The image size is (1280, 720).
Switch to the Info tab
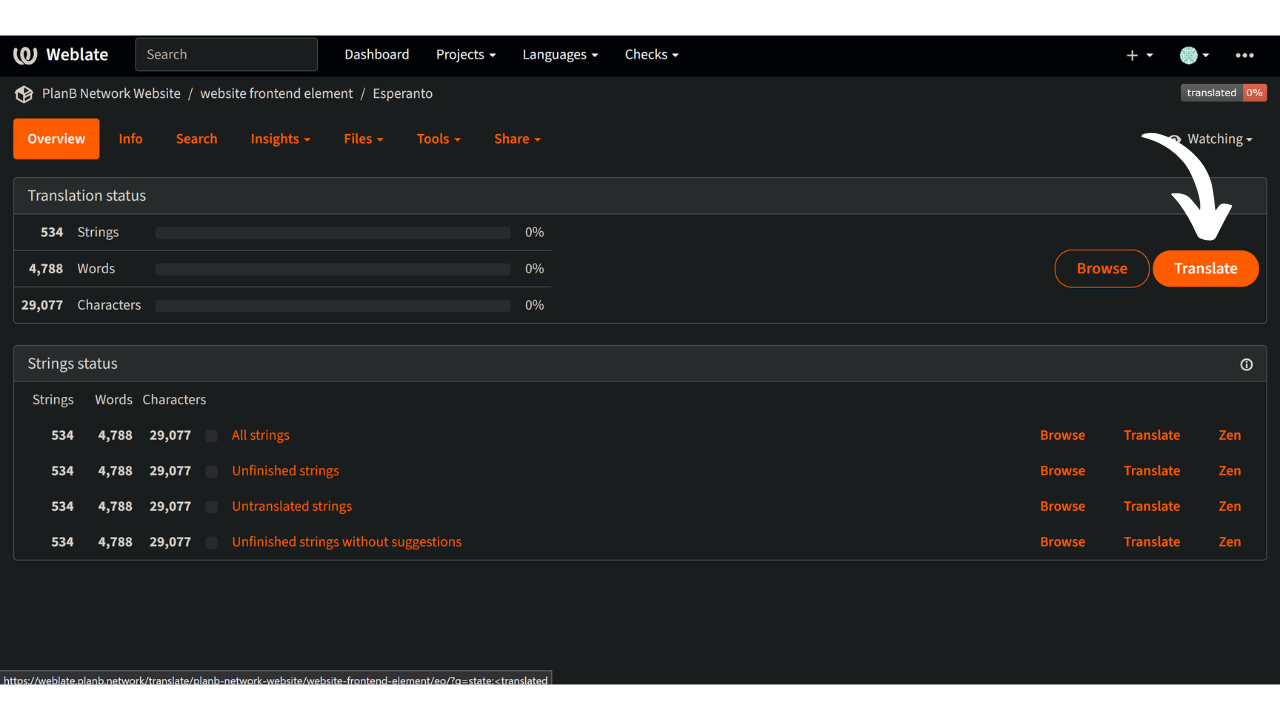130,139
